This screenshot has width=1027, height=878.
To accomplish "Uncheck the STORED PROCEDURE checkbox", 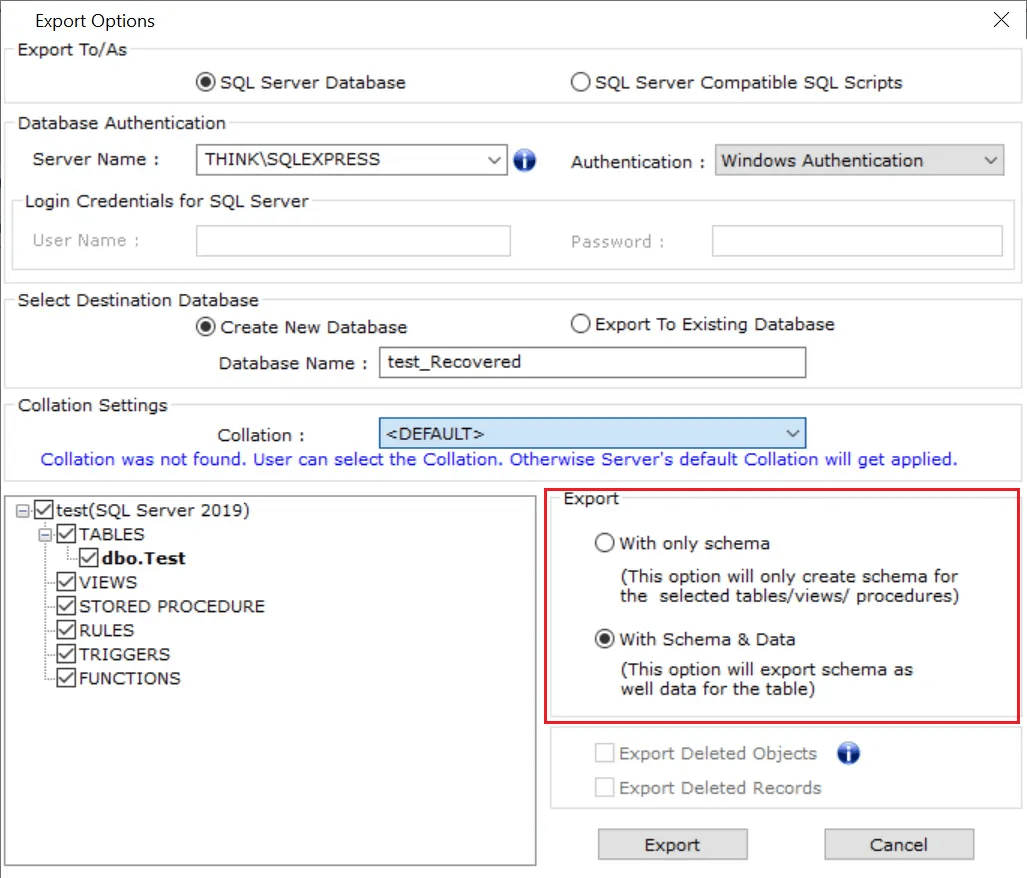I will coord(66,606).
